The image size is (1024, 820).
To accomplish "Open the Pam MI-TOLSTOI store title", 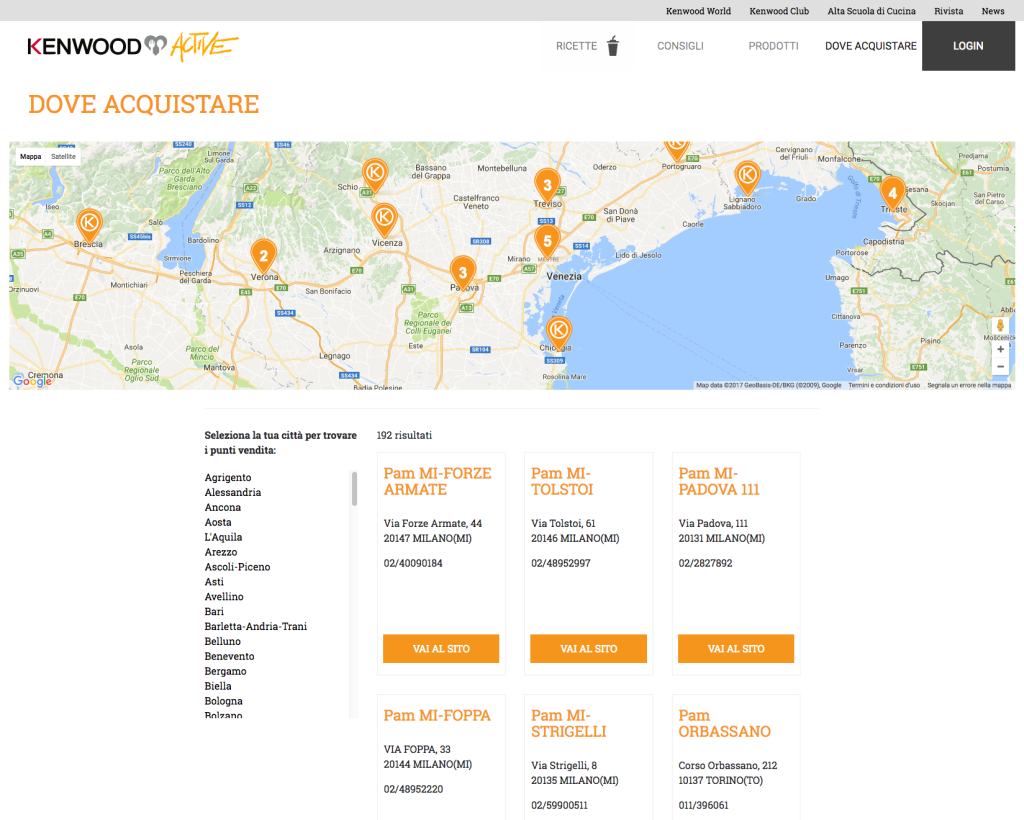I will point(562,481).
